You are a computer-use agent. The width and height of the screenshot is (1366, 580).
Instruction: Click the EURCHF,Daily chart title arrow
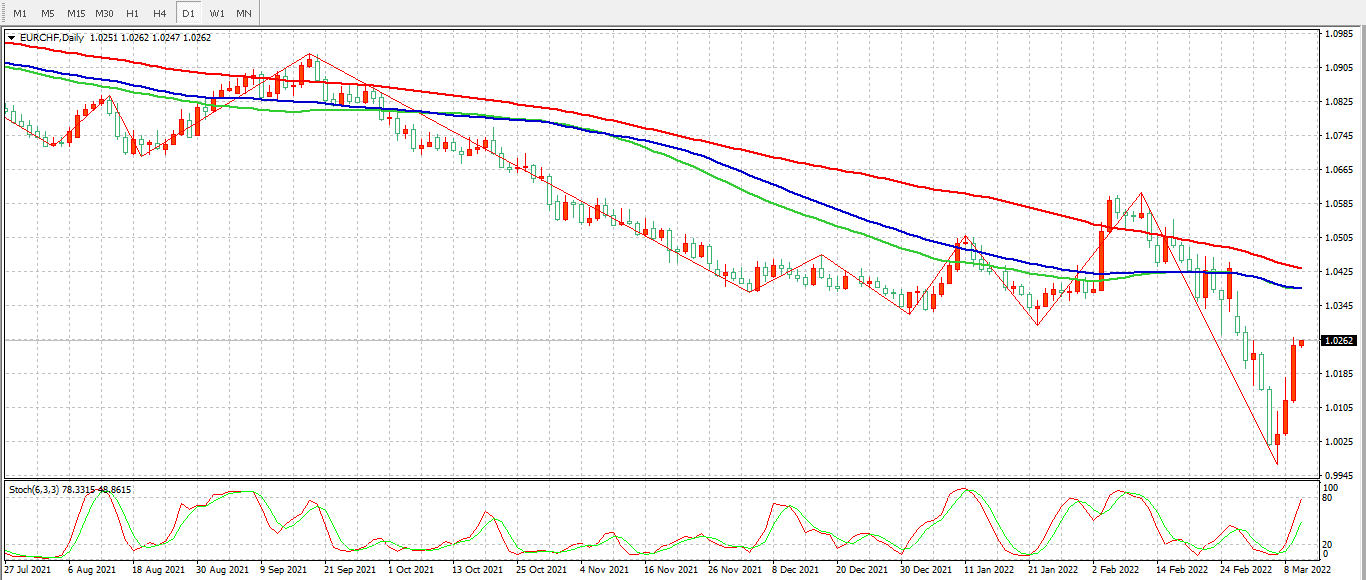coord(11,38)
